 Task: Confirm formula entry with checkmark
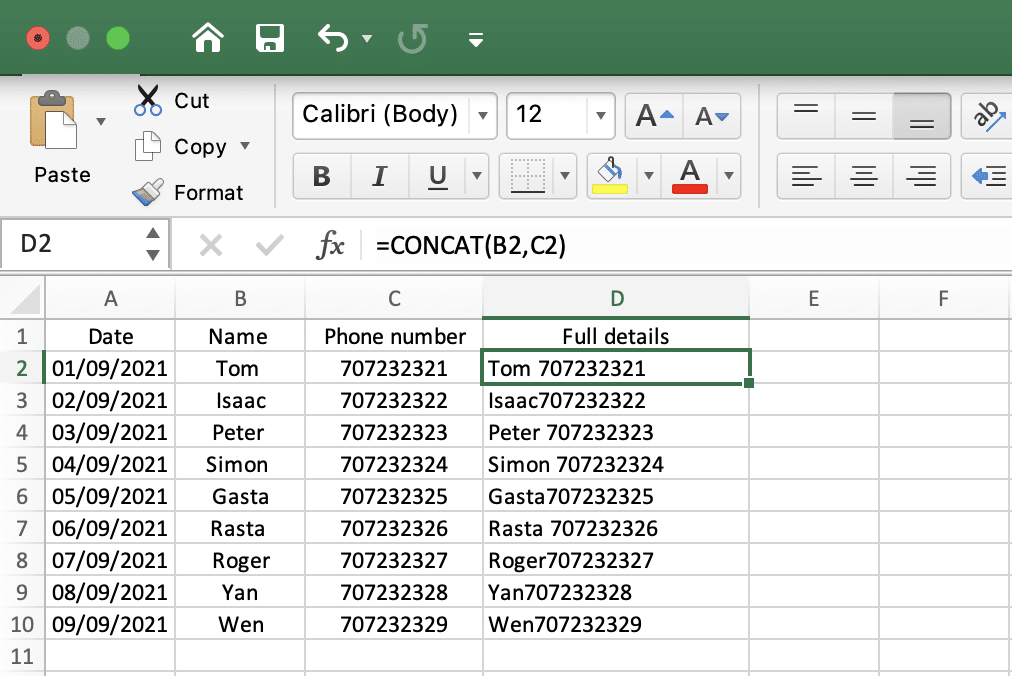pyautogui.click(x=269, y=245)
